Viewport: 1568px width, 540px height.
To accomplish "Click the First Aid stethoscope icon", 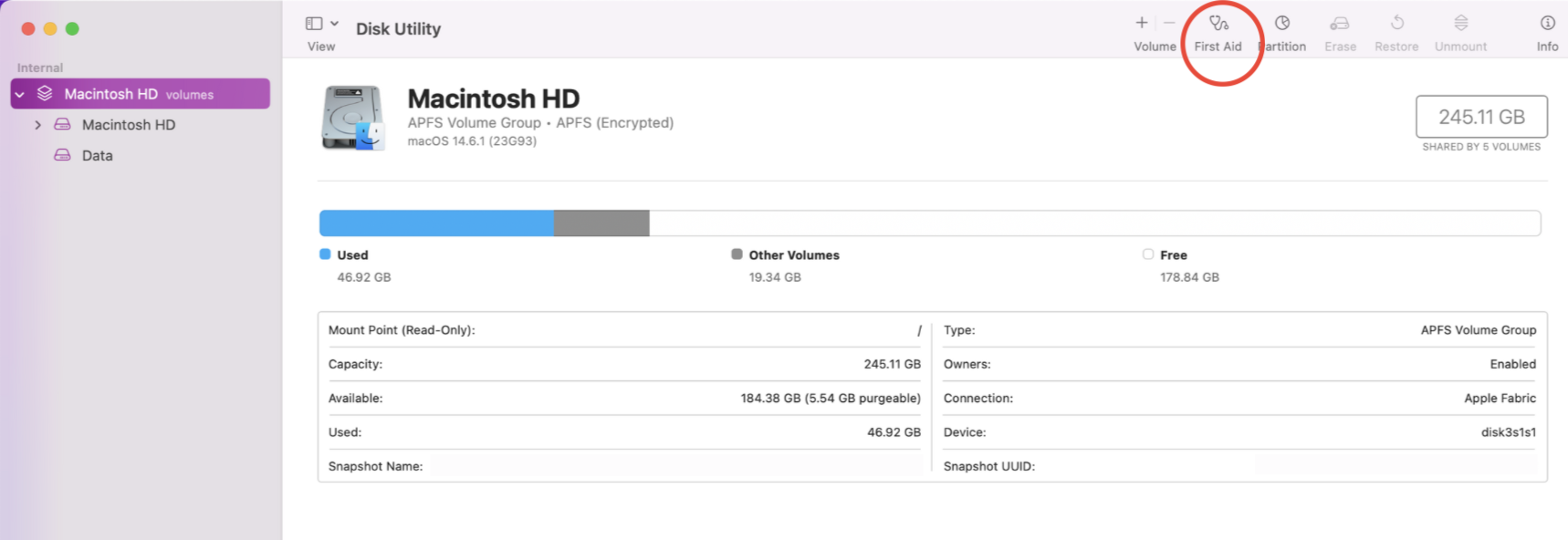I will pos(1218,23).
